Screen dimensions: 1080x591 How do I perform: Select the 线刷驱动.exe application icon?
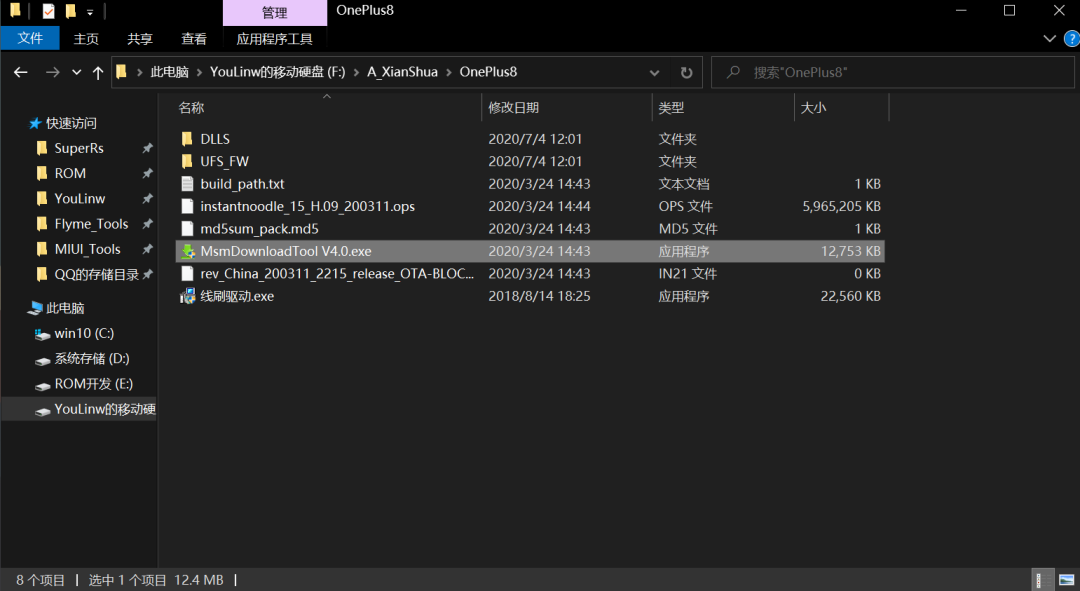point(187,296)
